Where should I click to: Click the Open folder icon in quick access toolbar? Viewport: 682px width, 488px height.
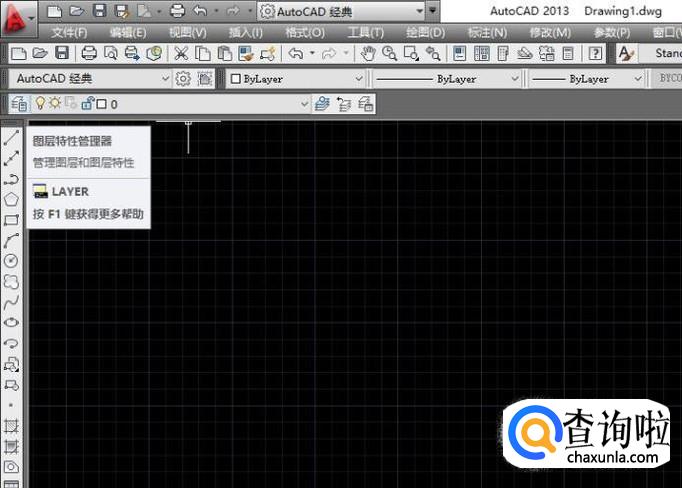[77, 11]
